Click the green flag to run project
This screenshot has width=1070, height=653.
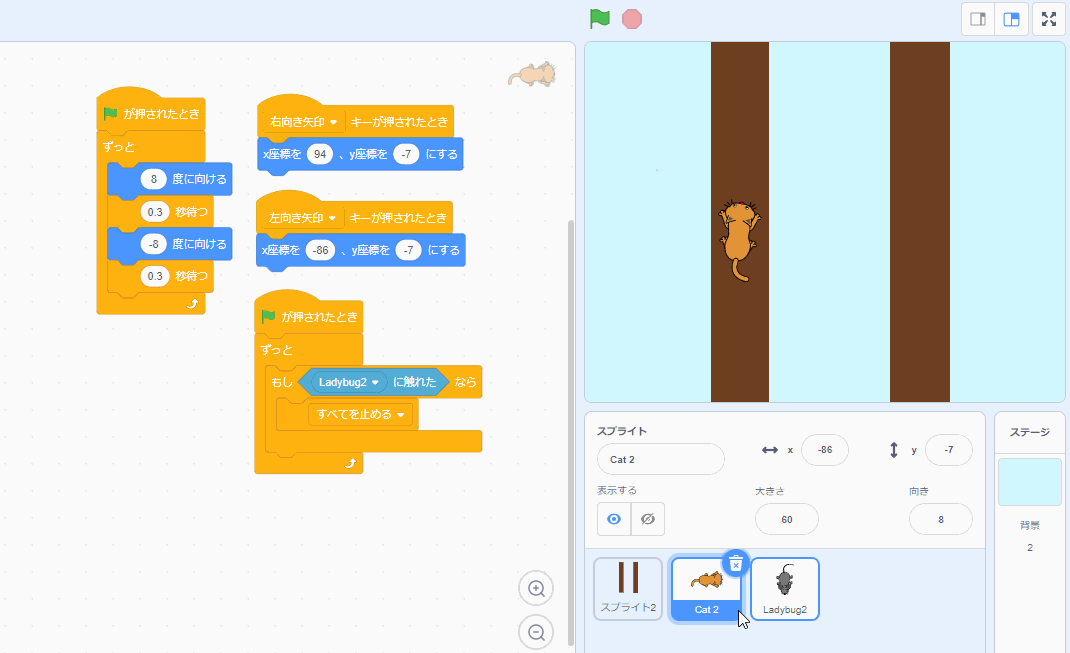tap(599, 19)
